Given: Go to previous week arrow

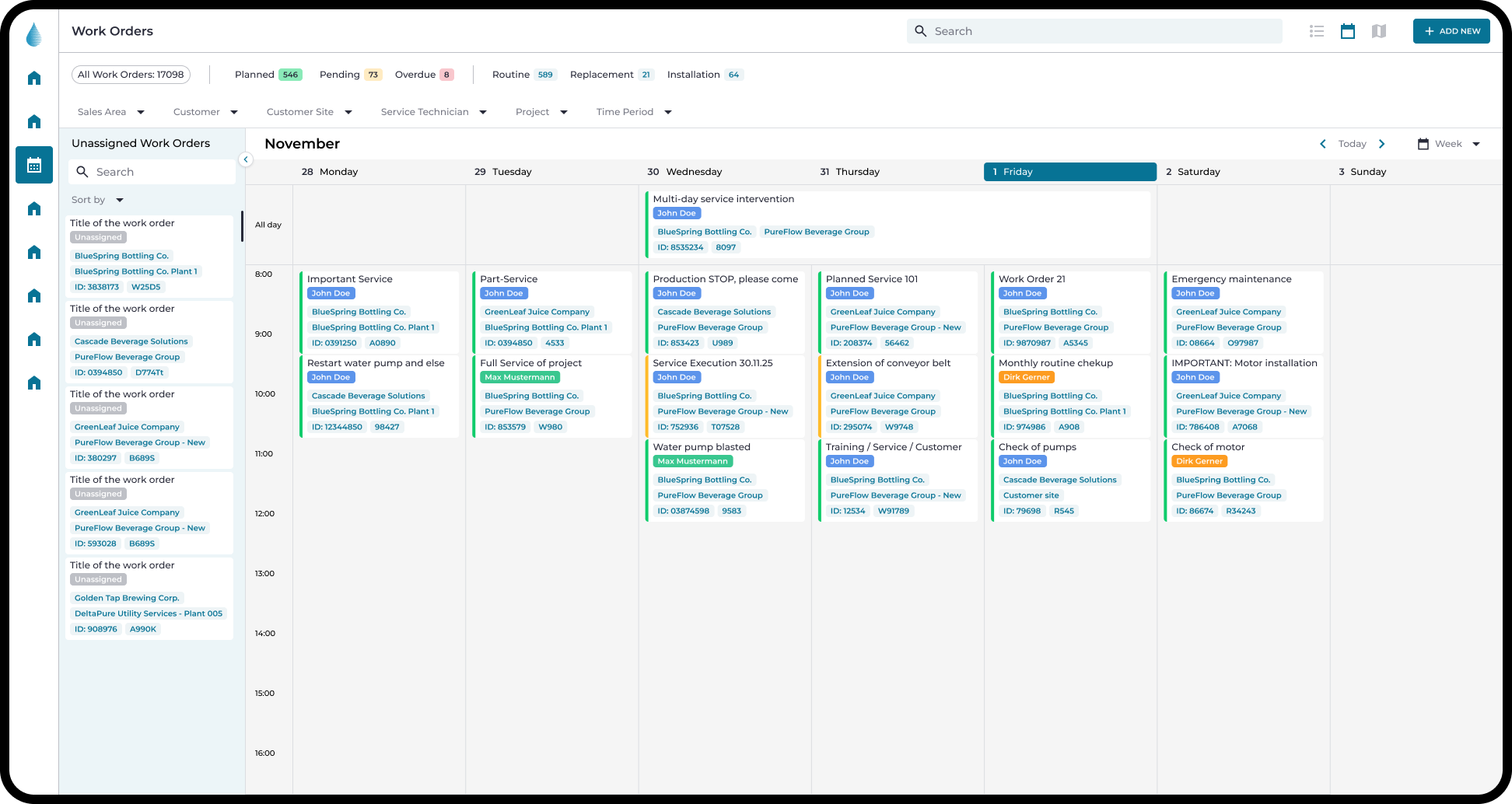Looking at the screenshot, I should pos(1323,144).
